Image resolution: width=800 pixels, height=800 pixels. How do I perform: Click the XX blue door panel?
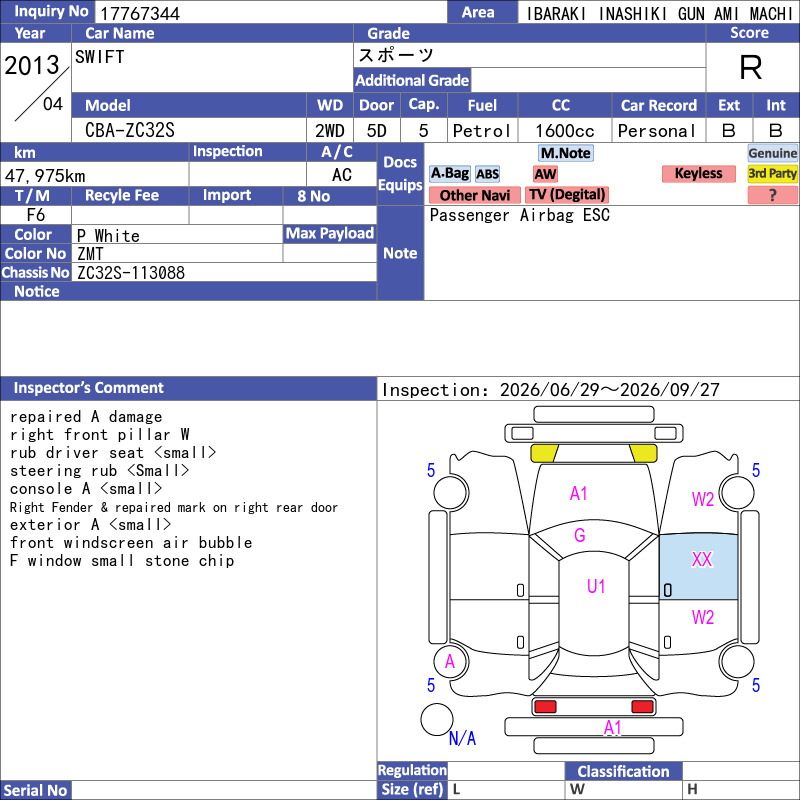click(698, 567)
